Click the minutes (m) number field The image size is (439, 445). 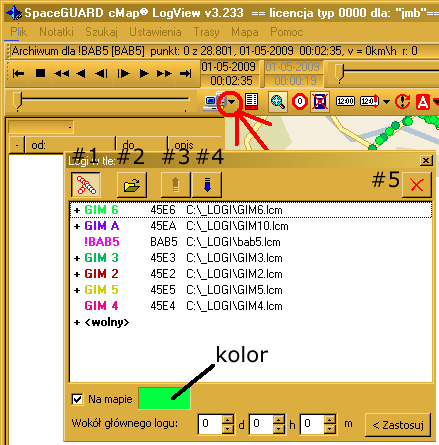(x=312, y=424)
